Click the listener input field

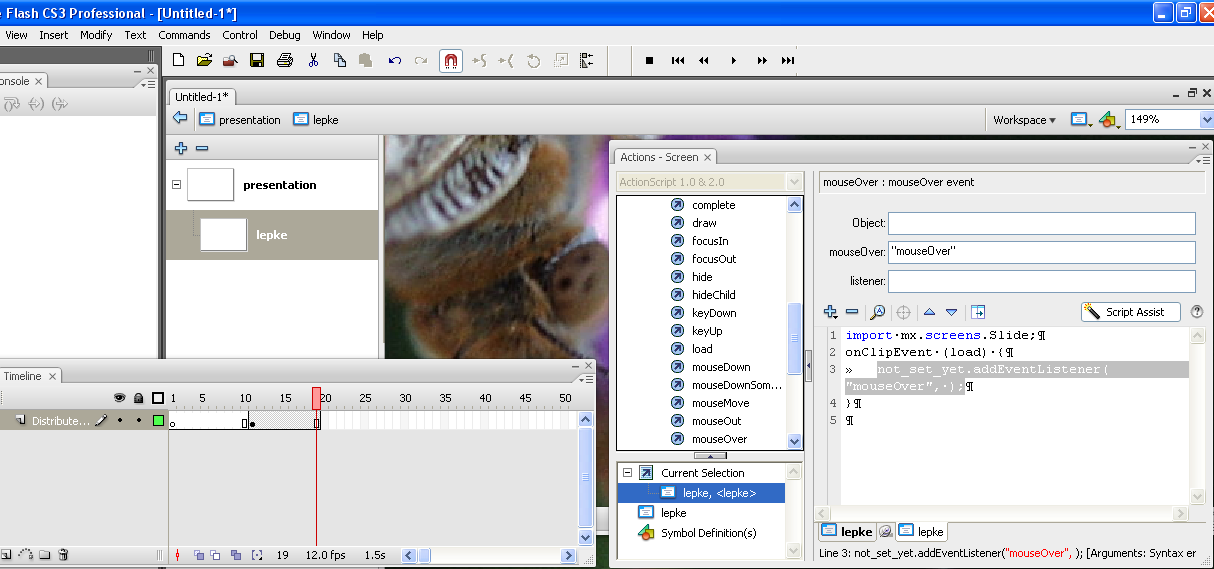pos(1042,281)
